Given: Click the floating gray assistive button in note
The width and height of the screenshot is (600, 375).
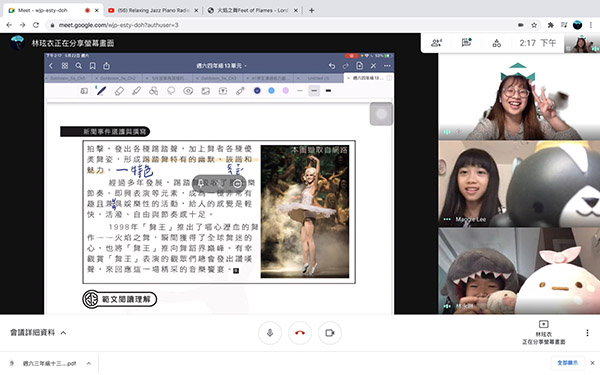Looking at the screenshot, I should [x=381, y=114].
